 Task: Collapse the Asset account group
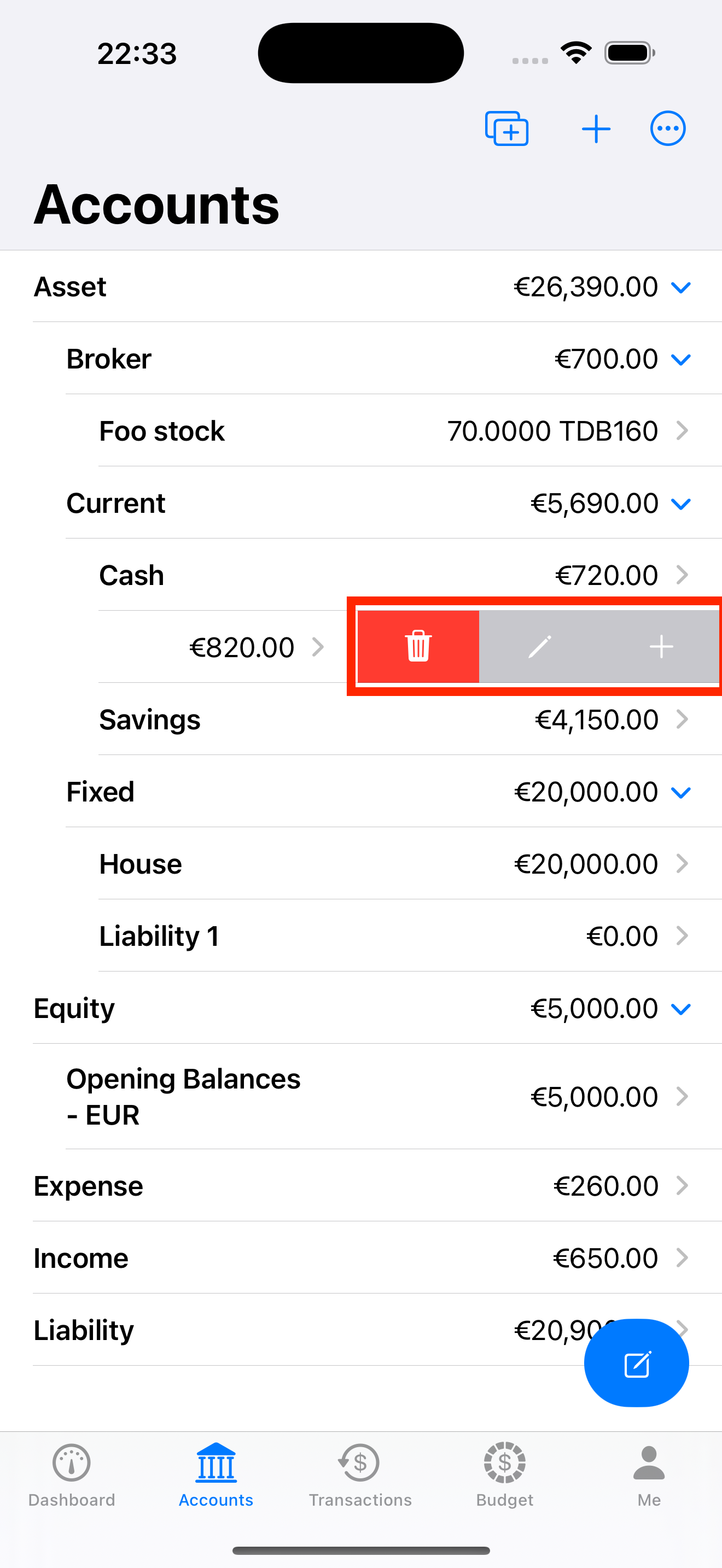click(x=680, y=288)
